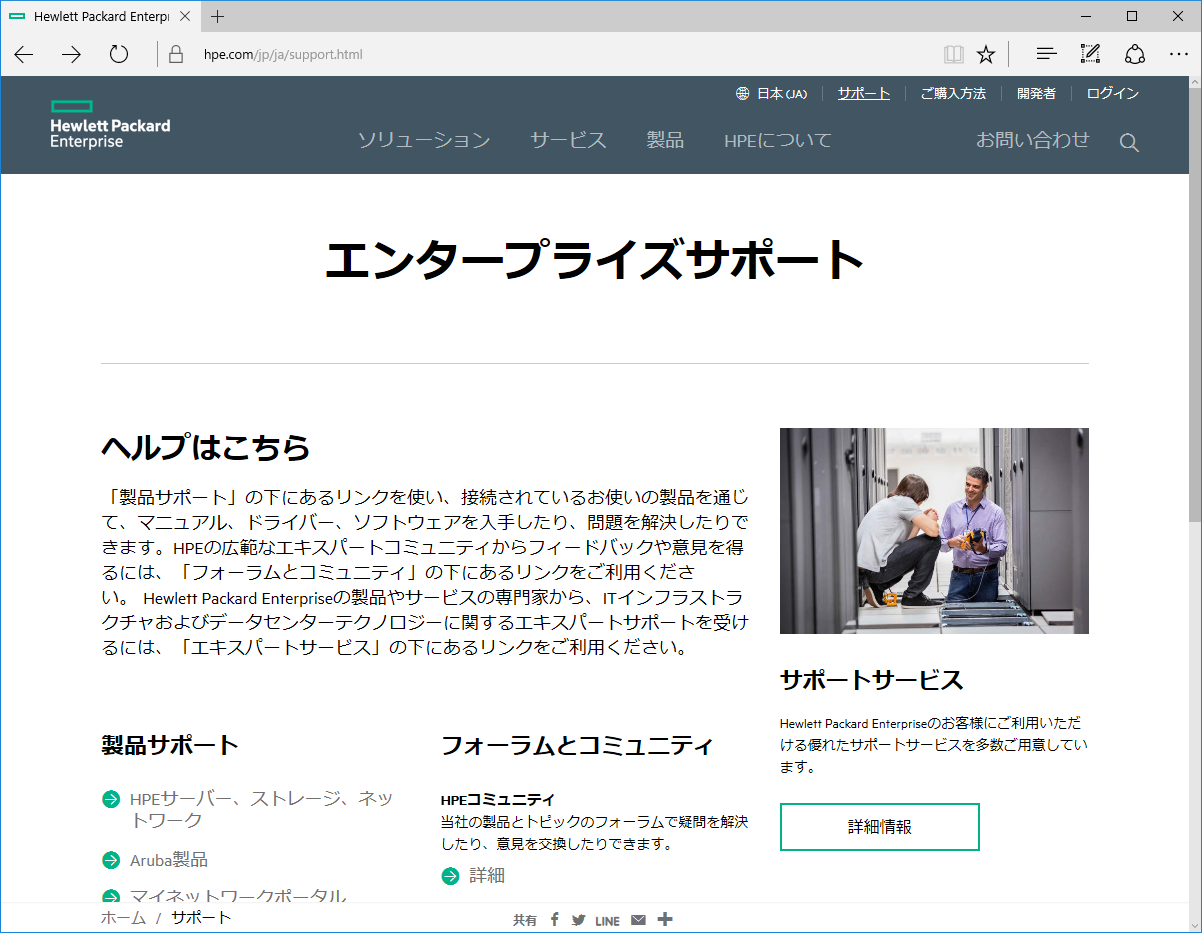Click the フォーラムとコミュニティ heading

click(x=577, y=745)
